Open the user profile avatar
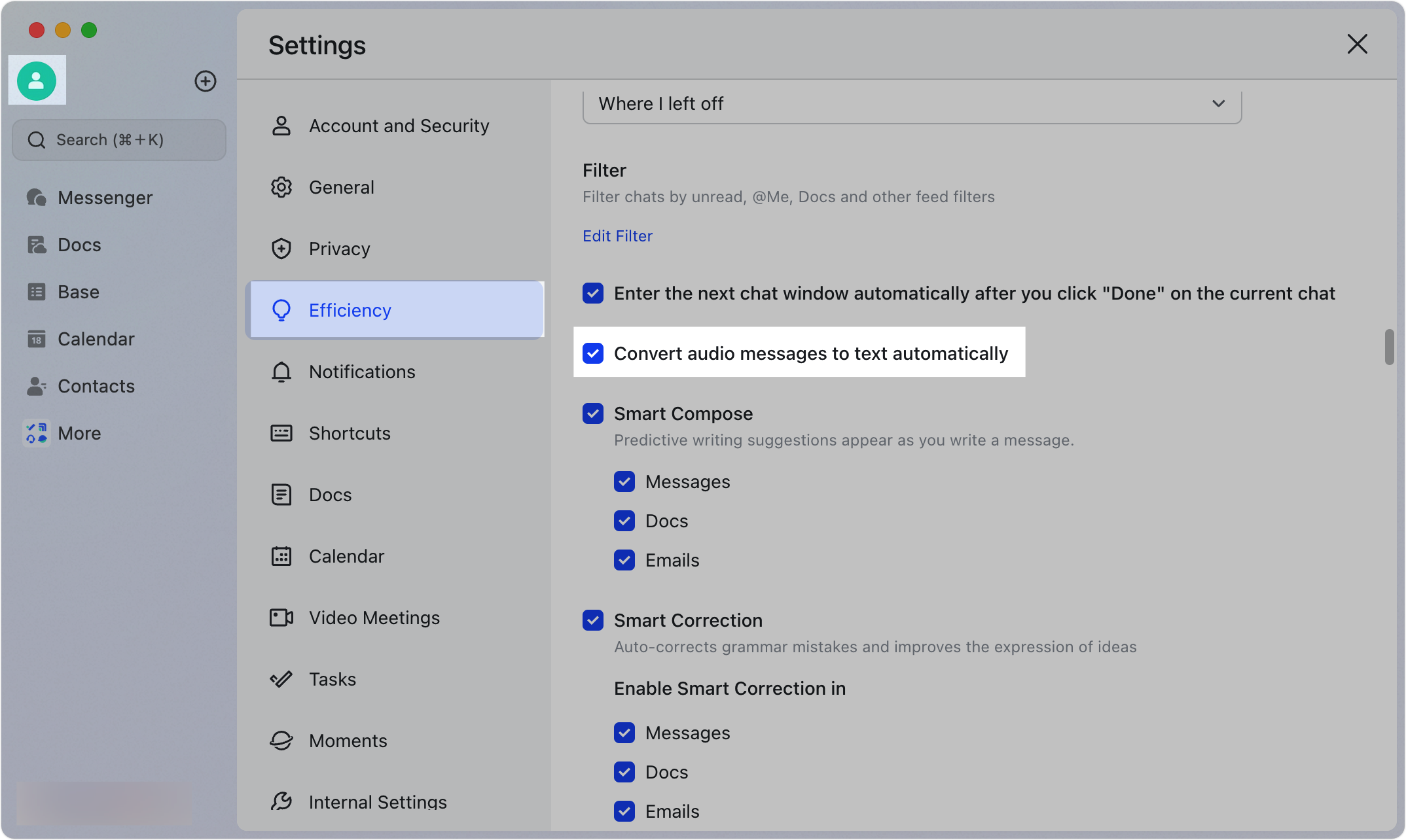The width and height of the screenshot is (1406, 840). tap(37, 80)
